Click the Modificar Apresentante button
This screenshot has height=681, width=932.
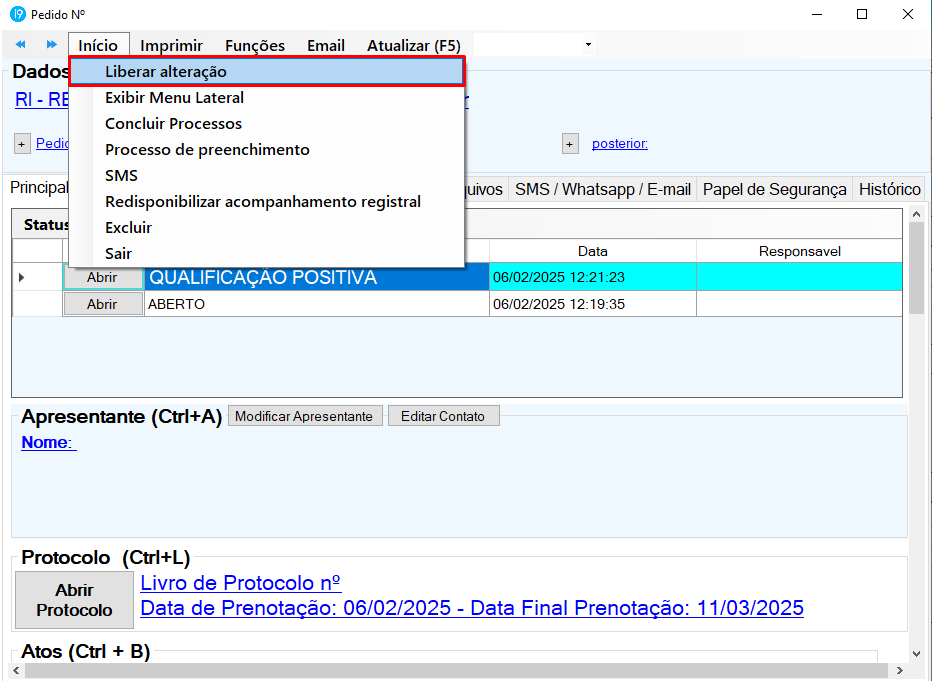pos(305,416)
